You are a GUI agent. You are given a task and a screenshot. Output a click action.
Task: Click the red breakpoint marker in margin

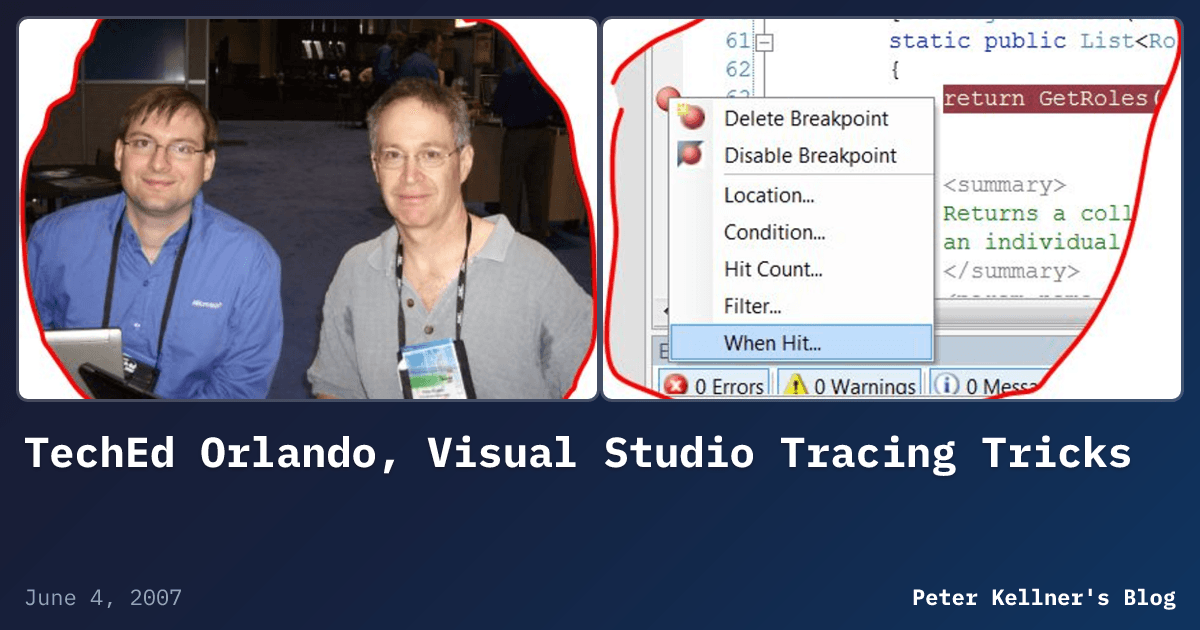[667, 98]
